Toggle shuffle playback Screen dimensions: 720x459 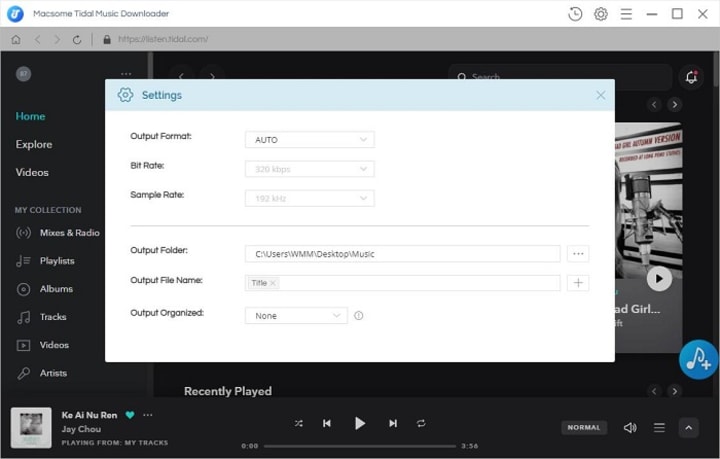pyautogui.click(x=298, y=423)
